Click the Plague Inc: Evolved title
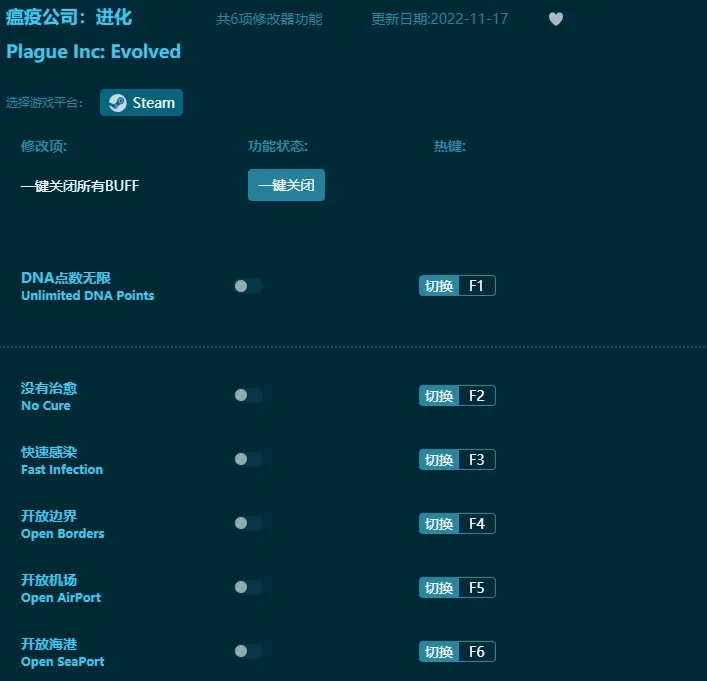The image size is (707, 681). coord(93,52)
